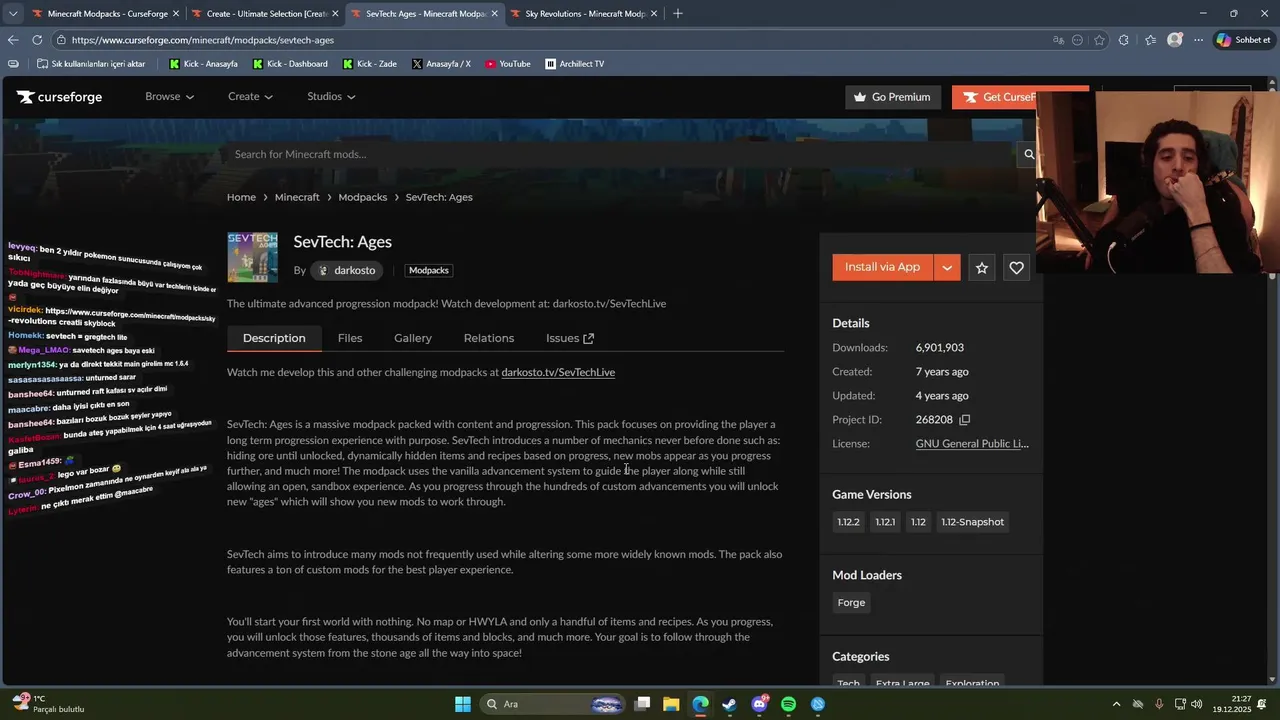Switch to Sky Revolutions browser tab
The image size is (1280, 720).
(585, 14)
